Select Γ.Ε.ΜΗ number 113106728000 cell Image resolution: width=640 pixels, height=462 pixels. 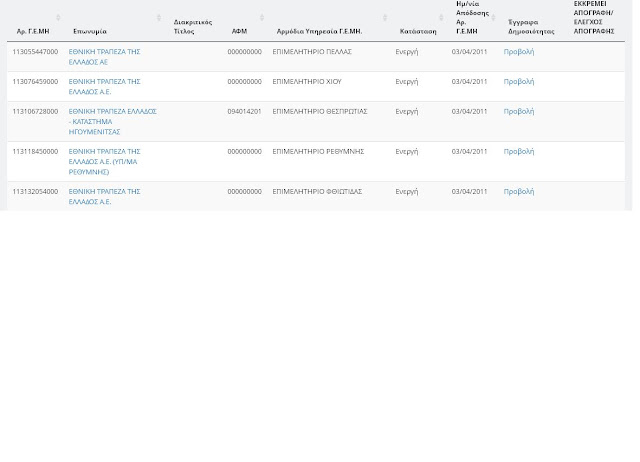click(x=35, y=111)
